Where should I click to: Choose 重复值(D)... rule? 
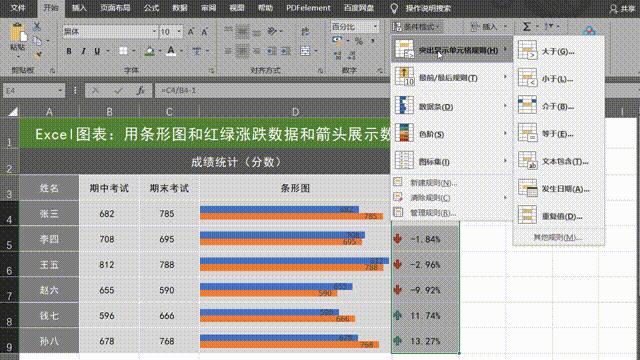coord(558,216)
